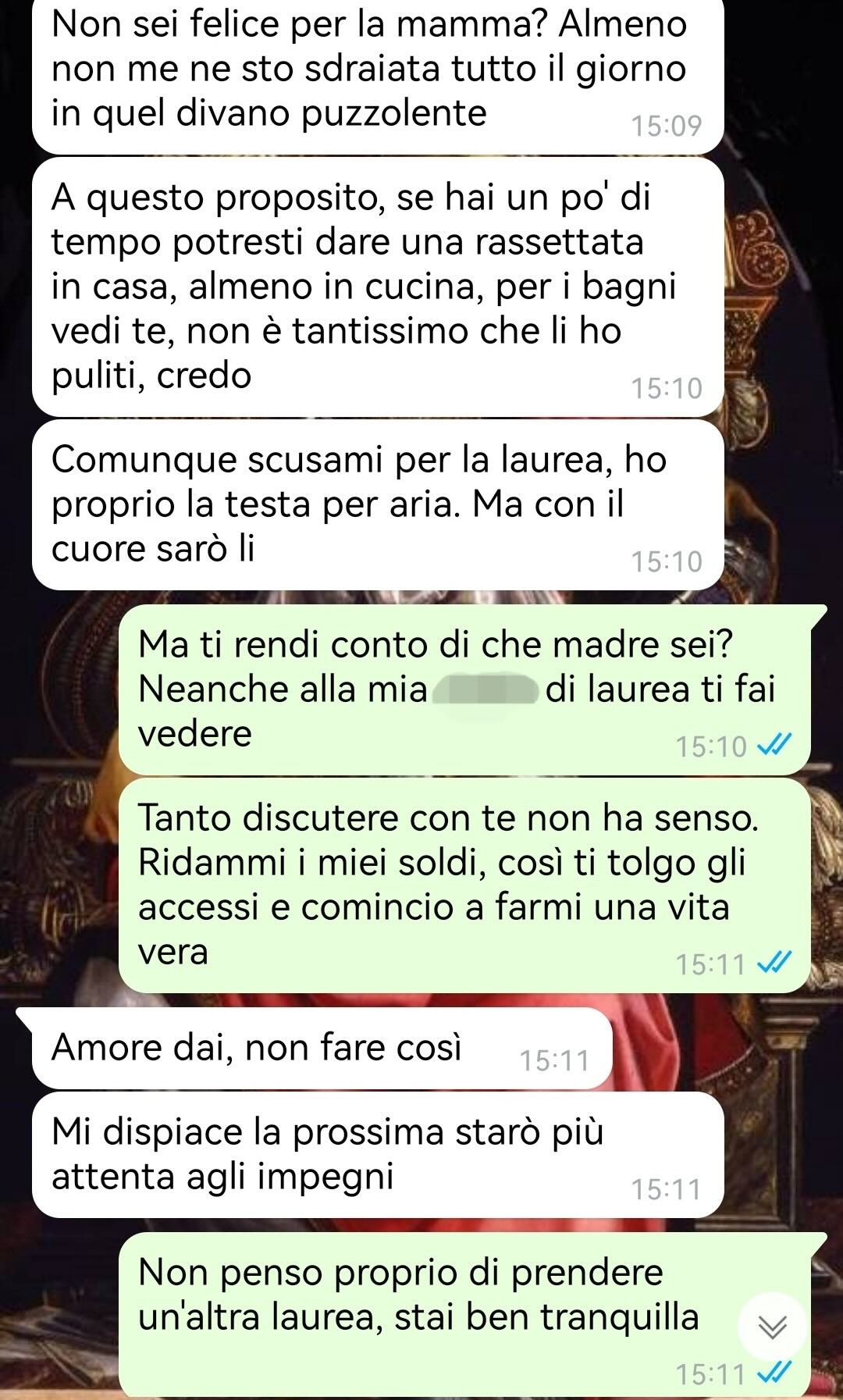Click blue double ticks on 'Tanto discutere' message
This screenshot has width=843, height=1400.
pos(774,963)
